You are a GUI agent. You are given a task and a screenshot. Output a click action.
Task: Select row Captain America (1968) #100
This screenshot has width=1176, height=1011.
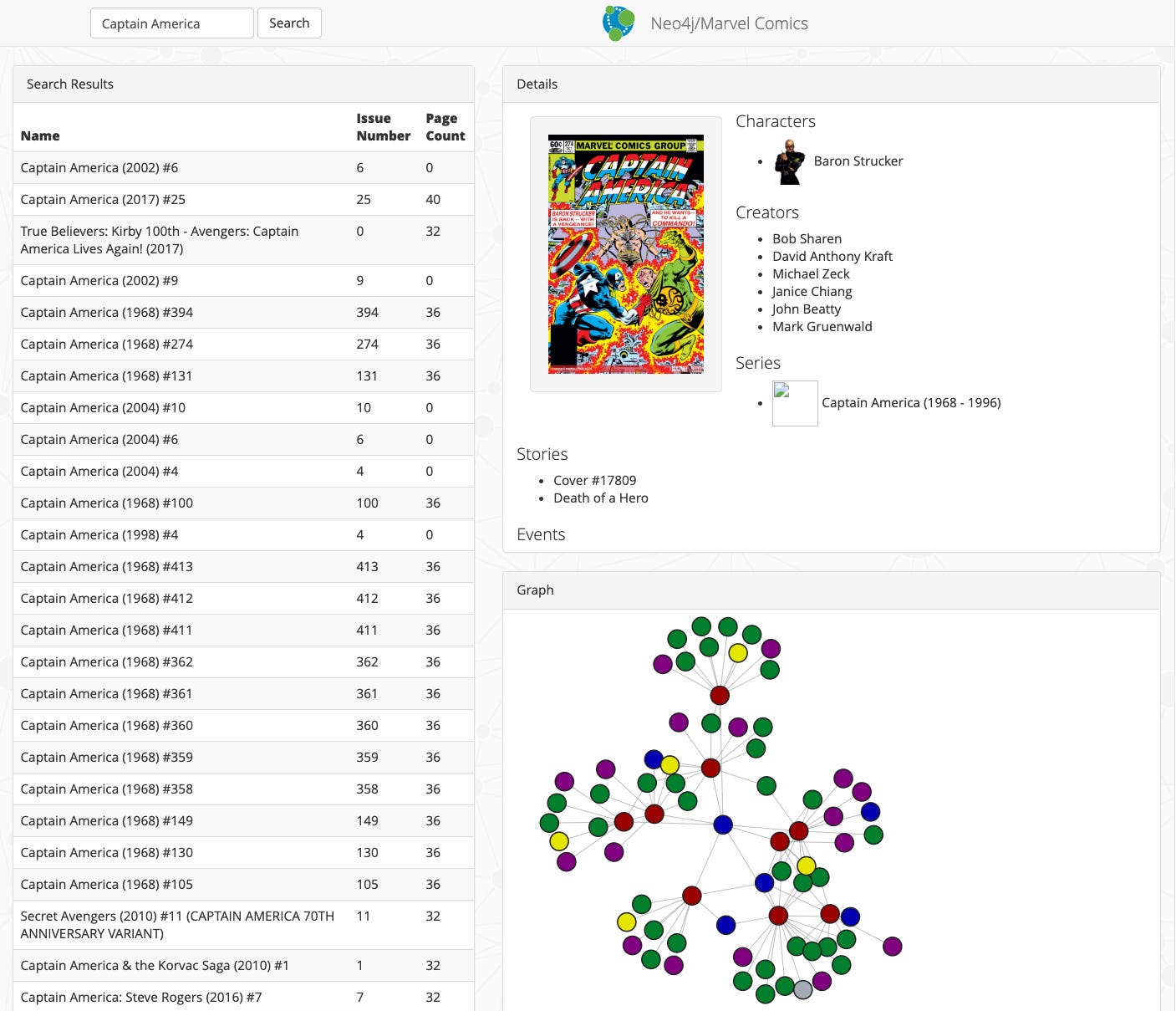click(x=243, y=503)
